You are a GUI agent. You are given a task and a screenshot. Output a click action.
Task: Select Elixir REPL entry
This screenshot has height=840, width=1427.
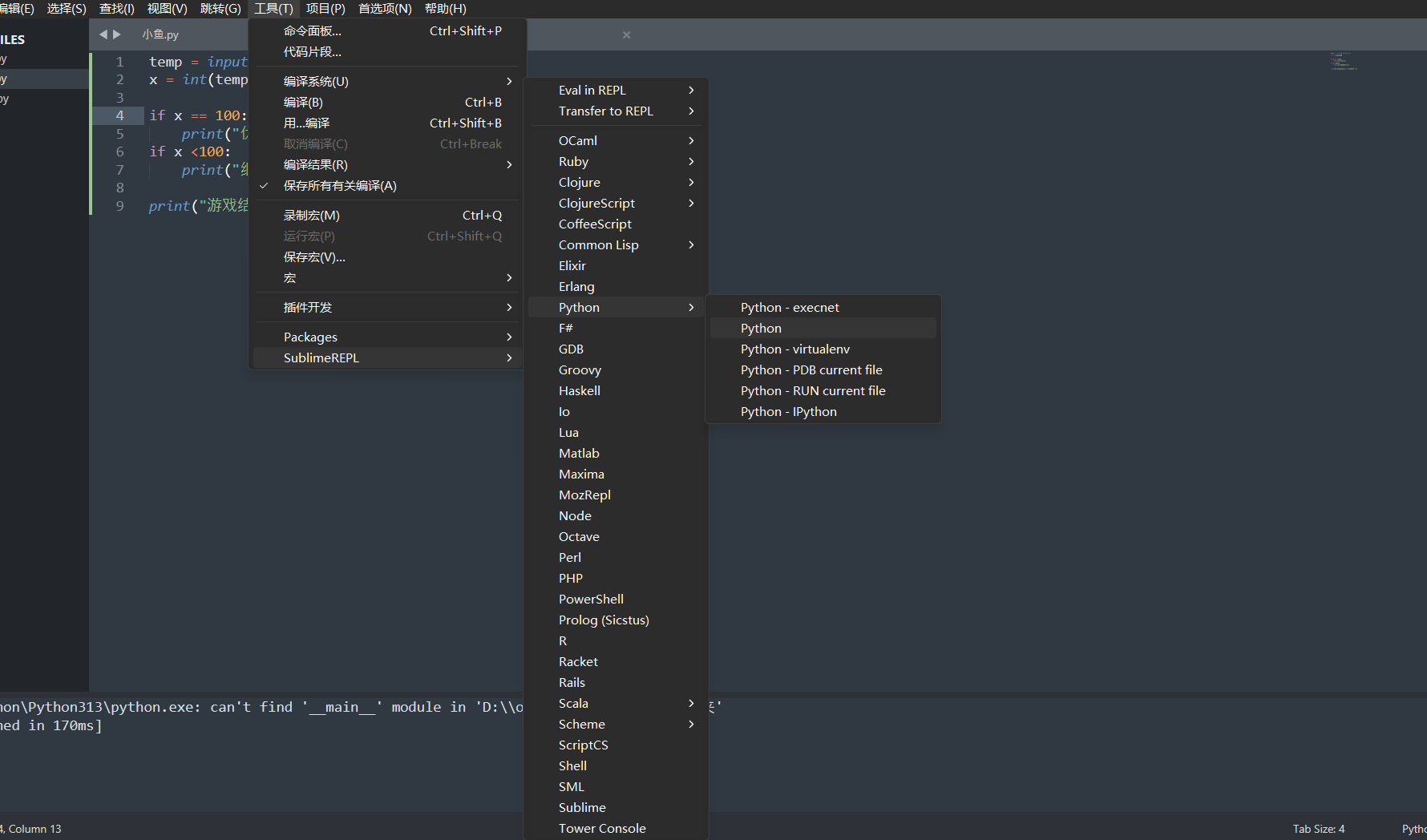click(616, 266)
